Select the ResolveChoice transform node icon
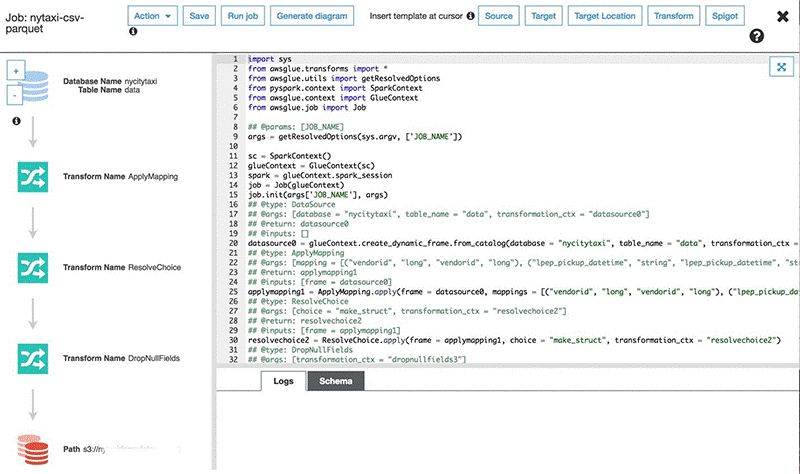This screenshot has width=800, height=474. point(33,268)
